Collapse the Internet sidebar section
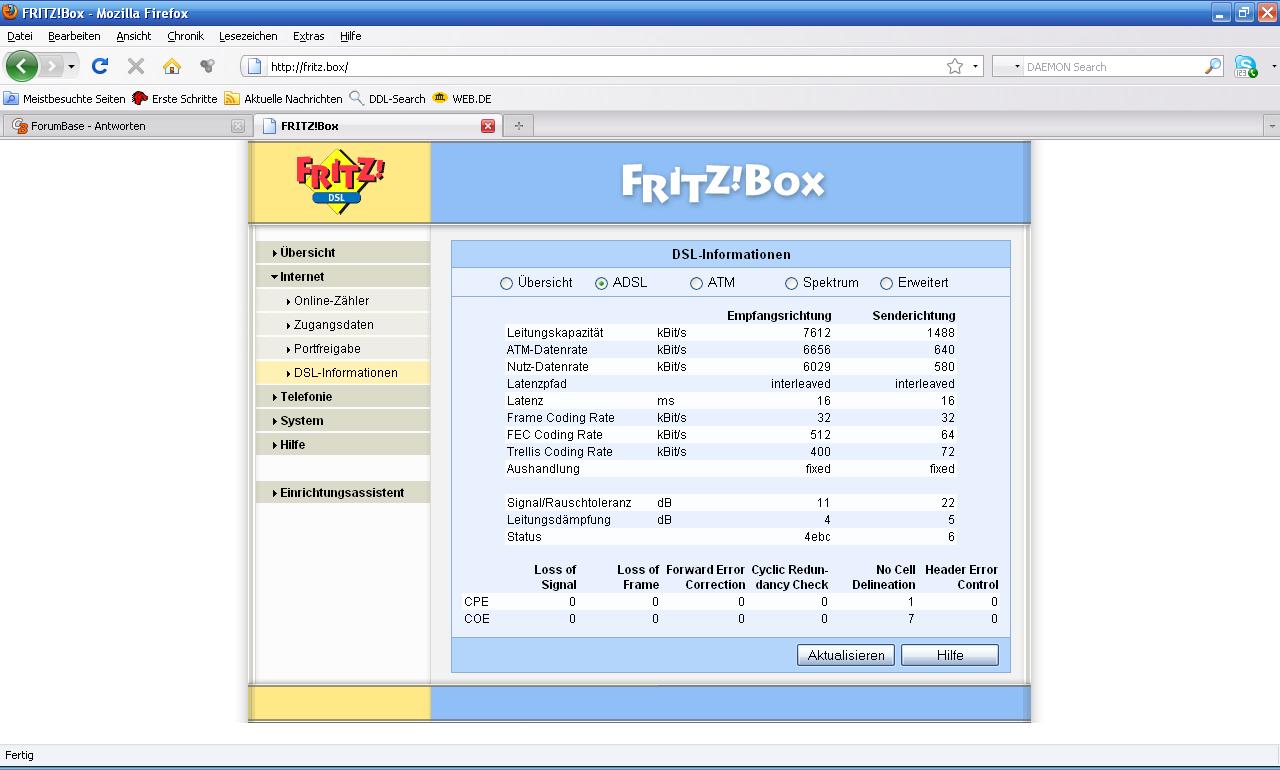 343,277
